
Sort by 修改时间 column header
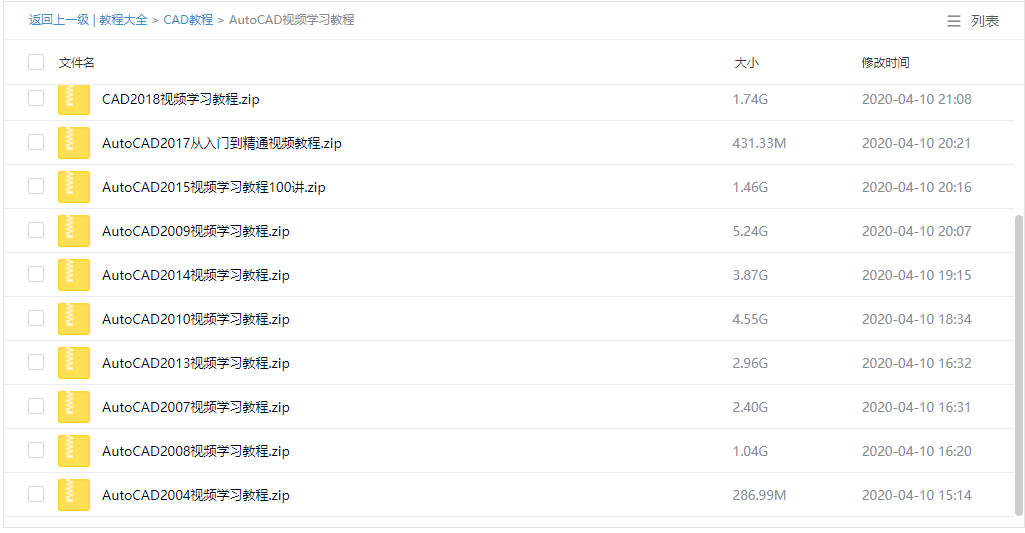[x=885, y=63]
